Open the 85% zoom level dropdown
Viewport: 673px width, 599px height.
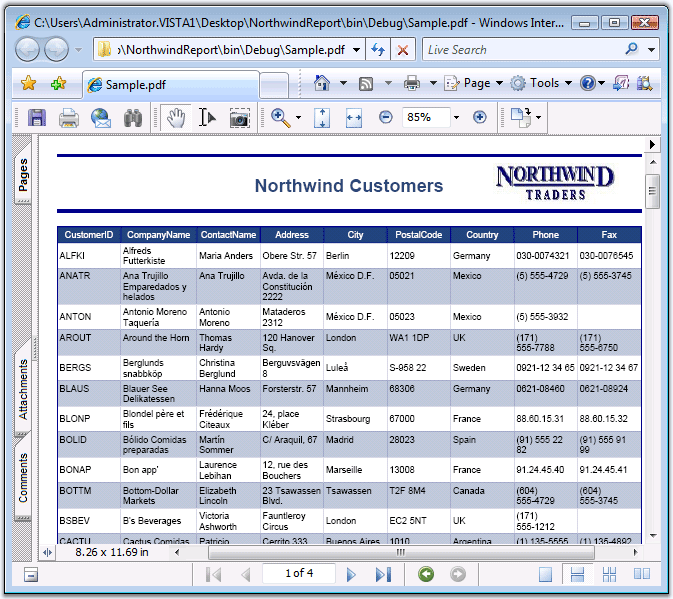[456, 118]
